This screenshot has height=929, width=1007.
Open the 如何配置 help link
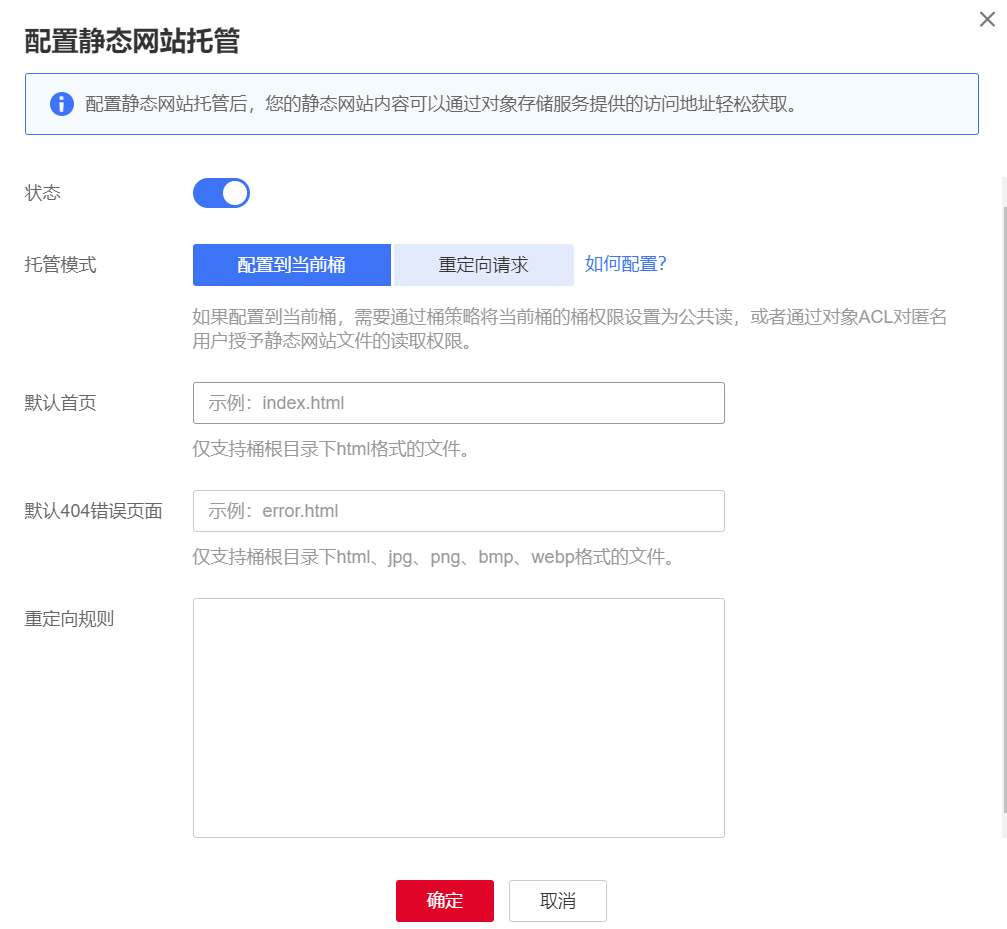(x=623, y=264)
